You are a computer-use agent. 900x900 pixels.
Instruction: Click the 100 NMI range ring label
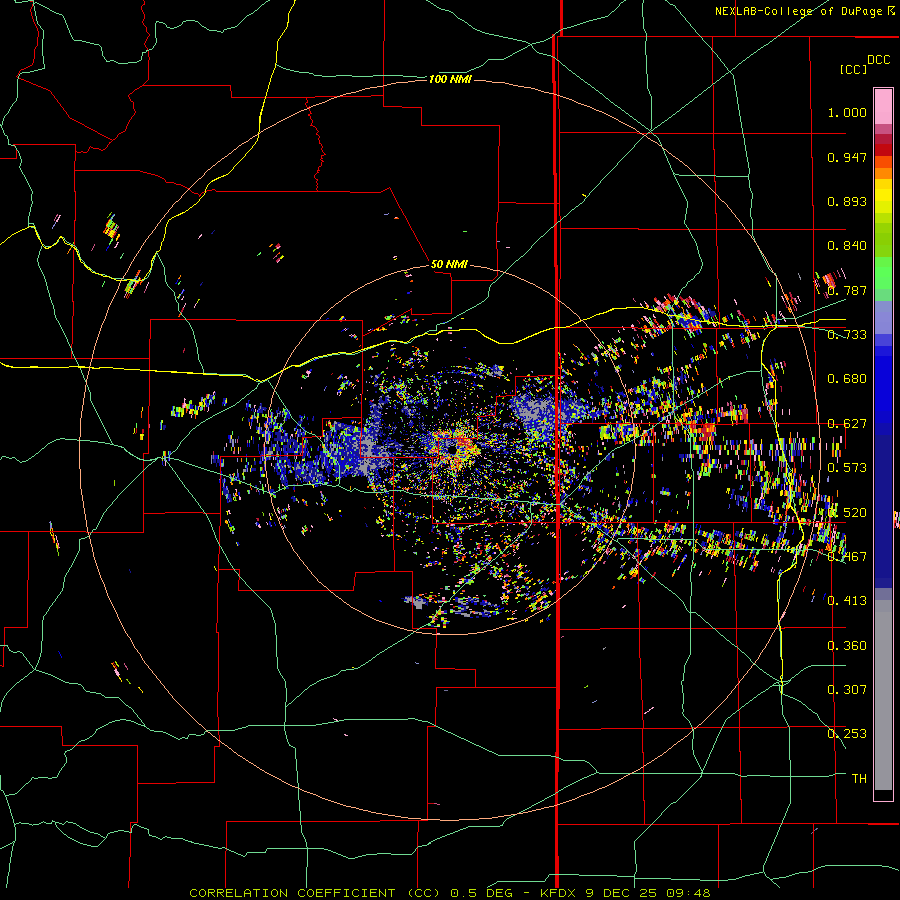(450, 79)
